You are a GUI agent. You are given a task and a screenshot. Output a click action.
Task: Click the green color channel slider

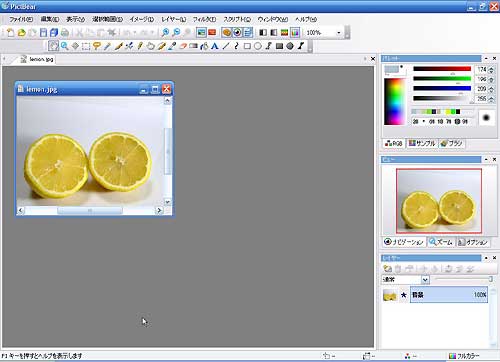[442, 79]
